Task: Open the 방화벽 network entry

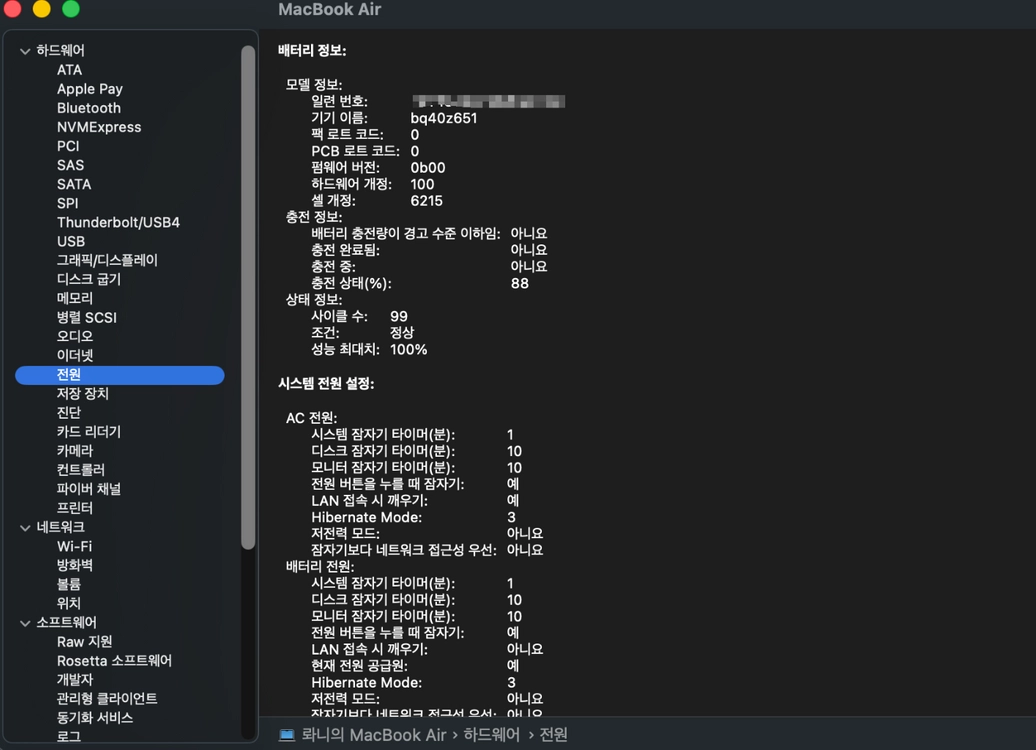Action: click(x=75, y=566)
